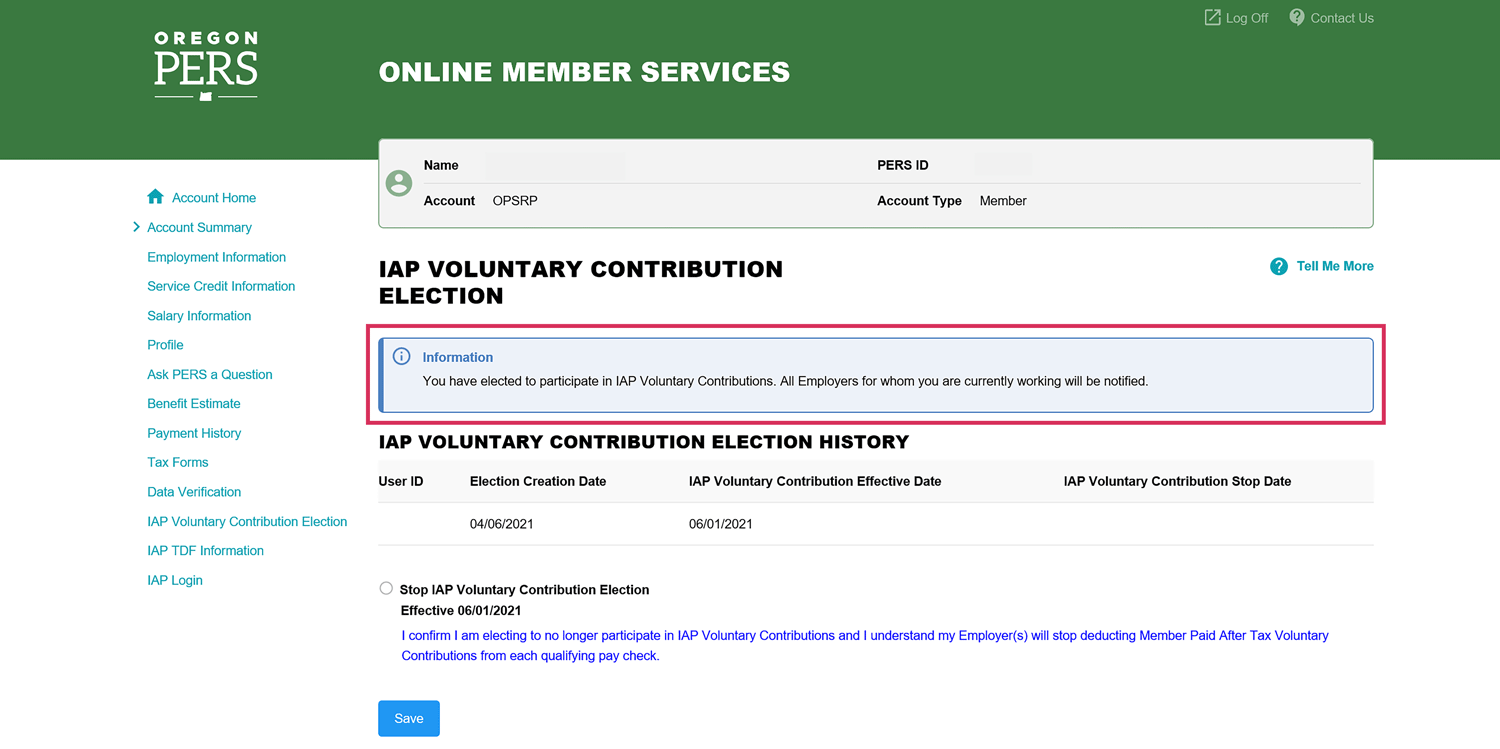Open Employment Information page
The image size is (1500, 749).
(x=216, y=257)
